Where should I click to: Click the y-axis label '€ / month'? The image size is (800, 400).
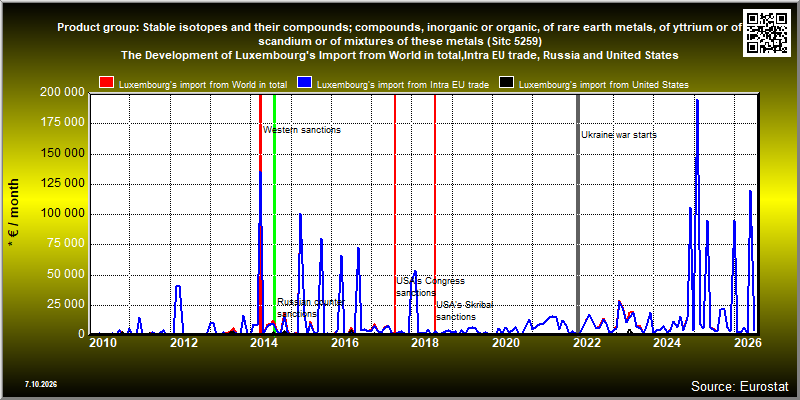coord(14,213)
